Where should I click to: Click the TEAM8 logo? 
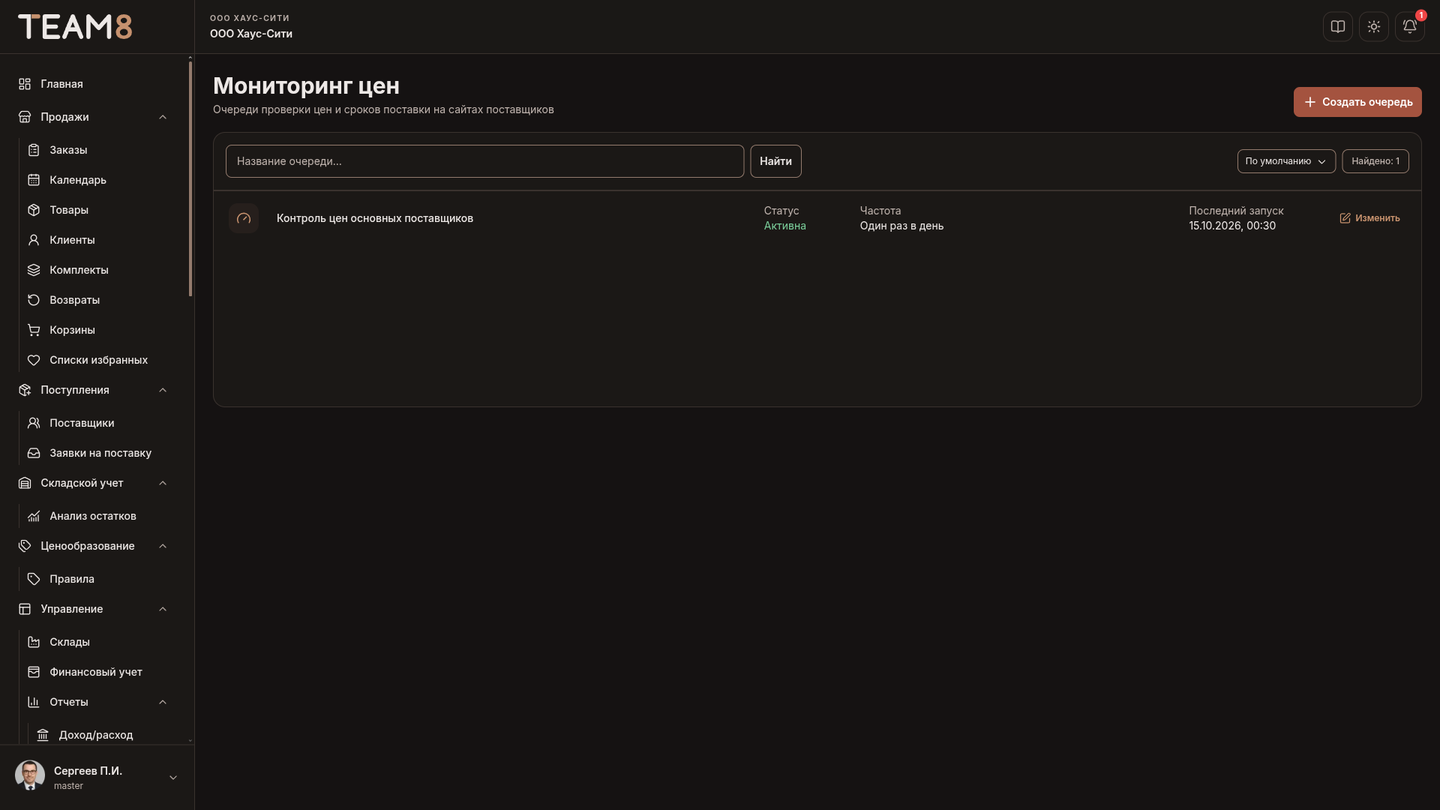click(x=75, y=27)
